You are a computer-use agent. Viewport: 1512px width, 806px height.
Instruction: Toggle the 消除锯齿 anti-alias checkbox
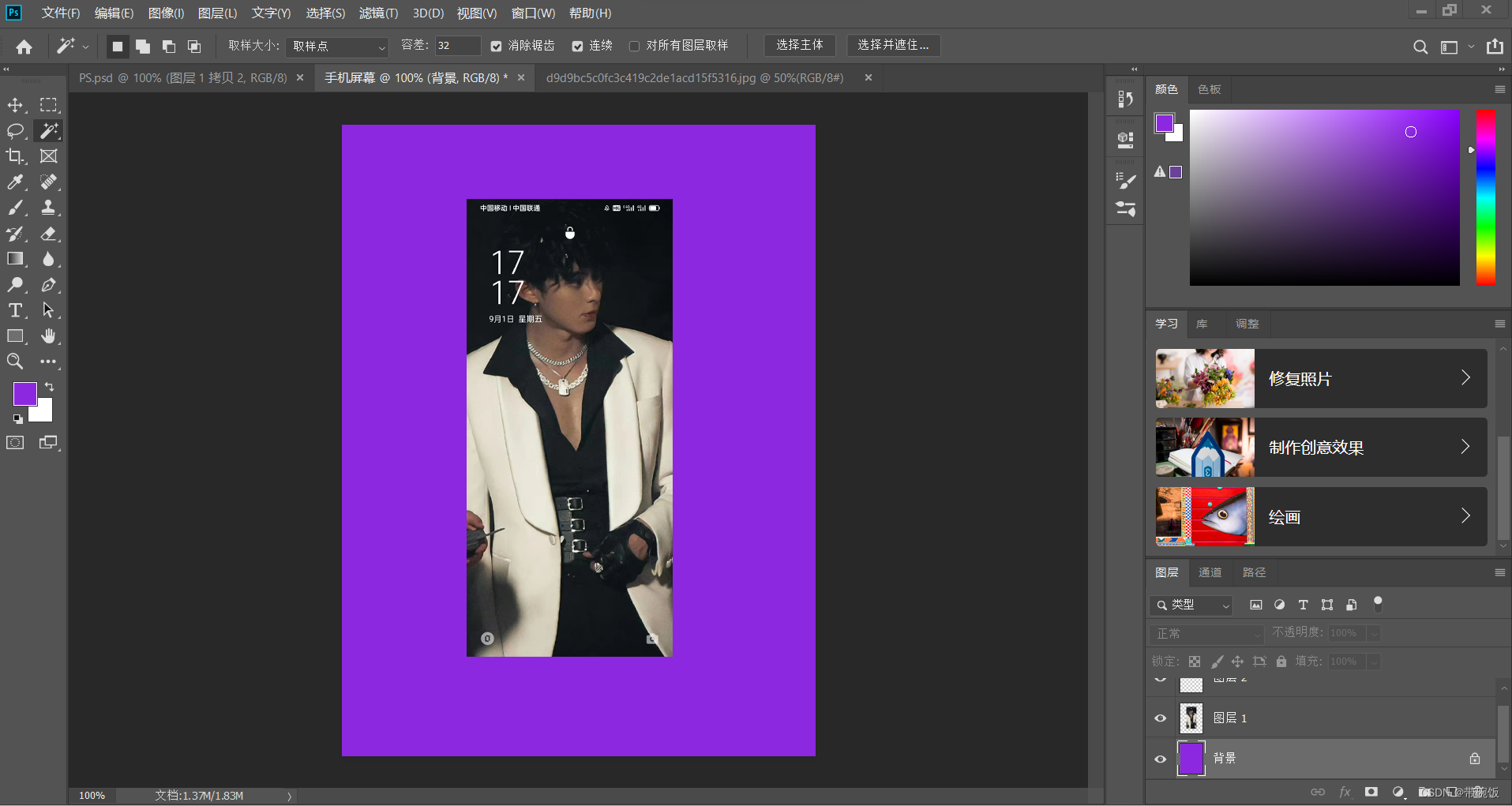click(496, 47)
